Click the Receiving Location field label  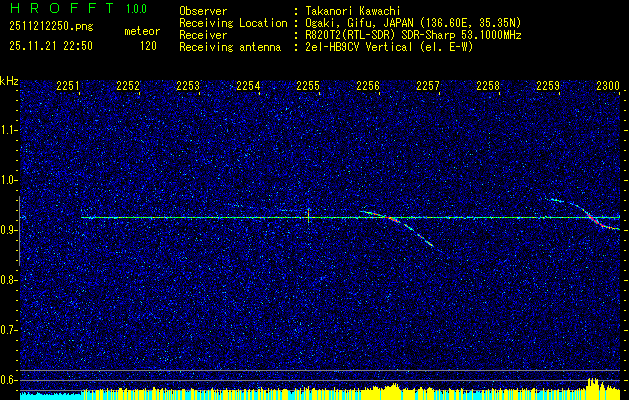233,23
